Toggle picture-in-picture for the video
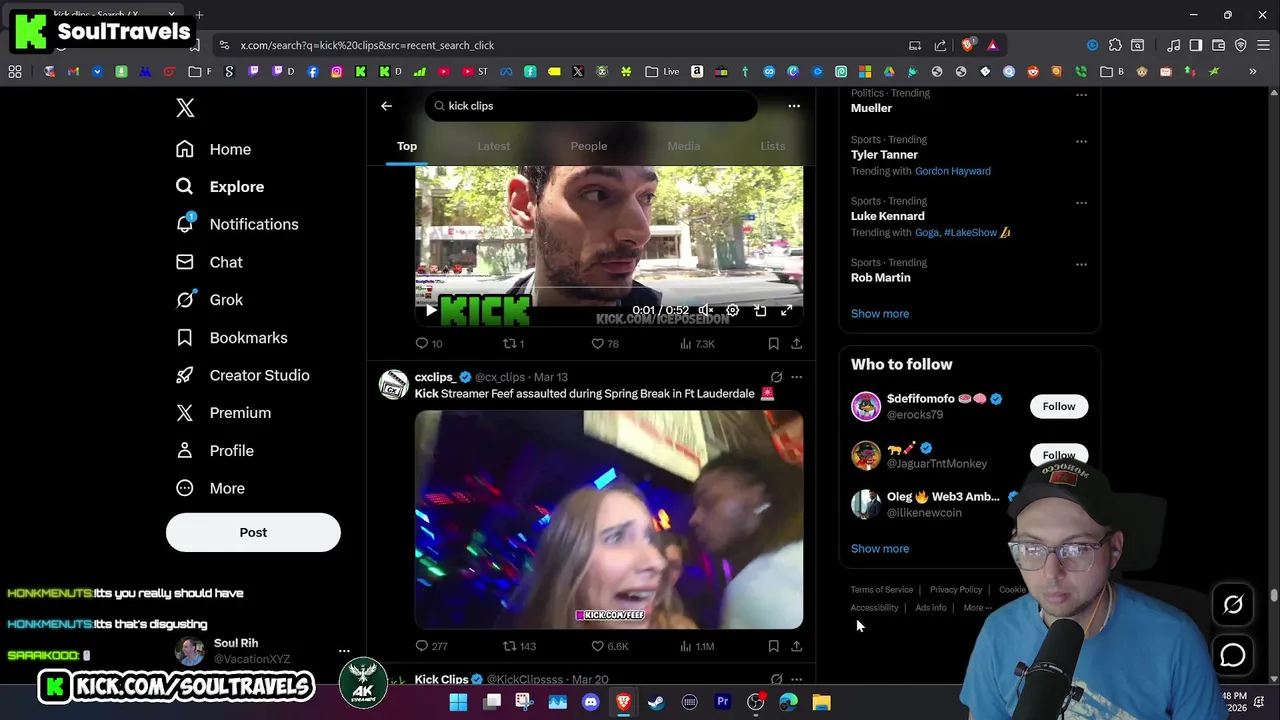 [x=760, y=311]
